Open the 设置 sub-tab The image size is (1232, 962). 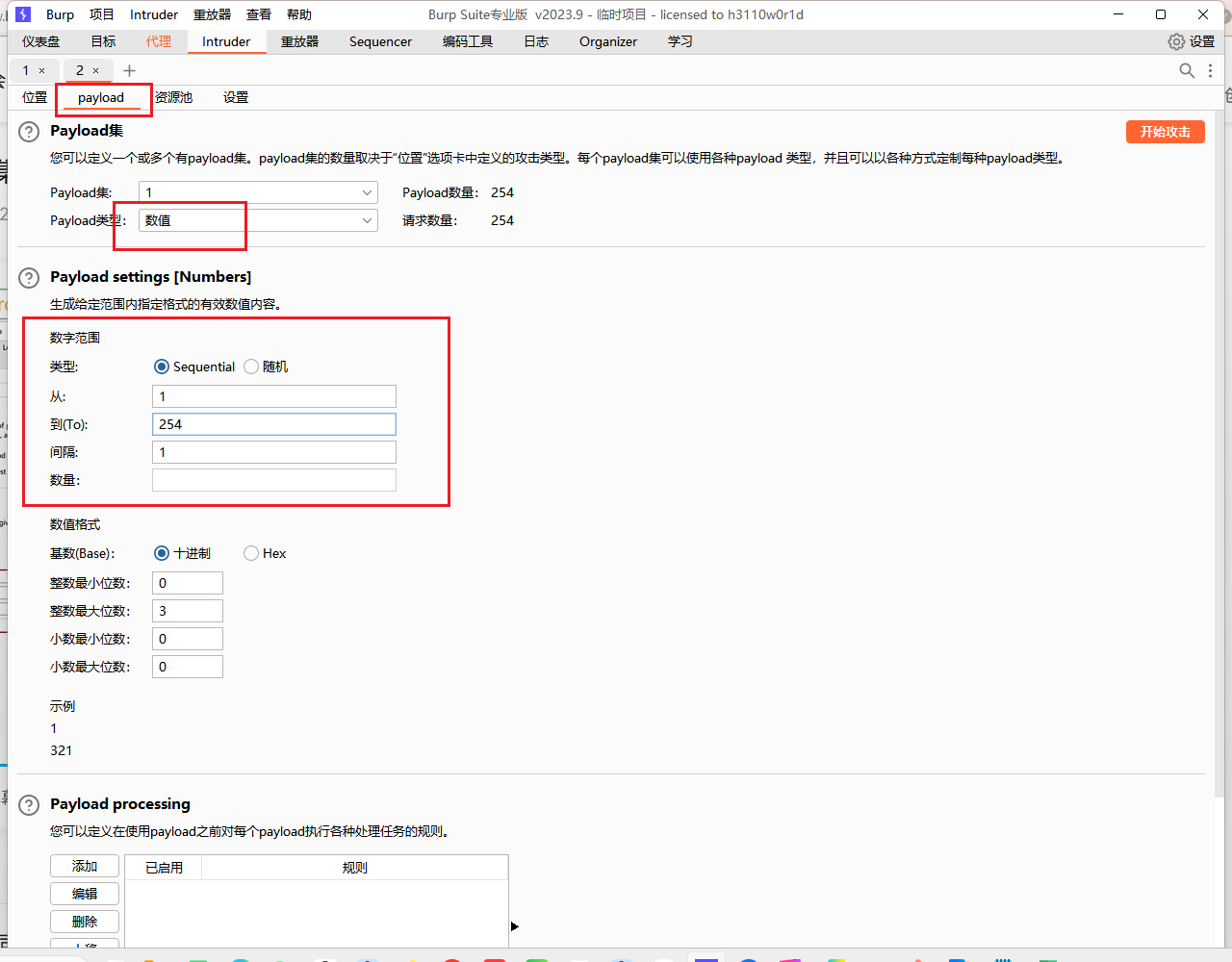(236, 97)
